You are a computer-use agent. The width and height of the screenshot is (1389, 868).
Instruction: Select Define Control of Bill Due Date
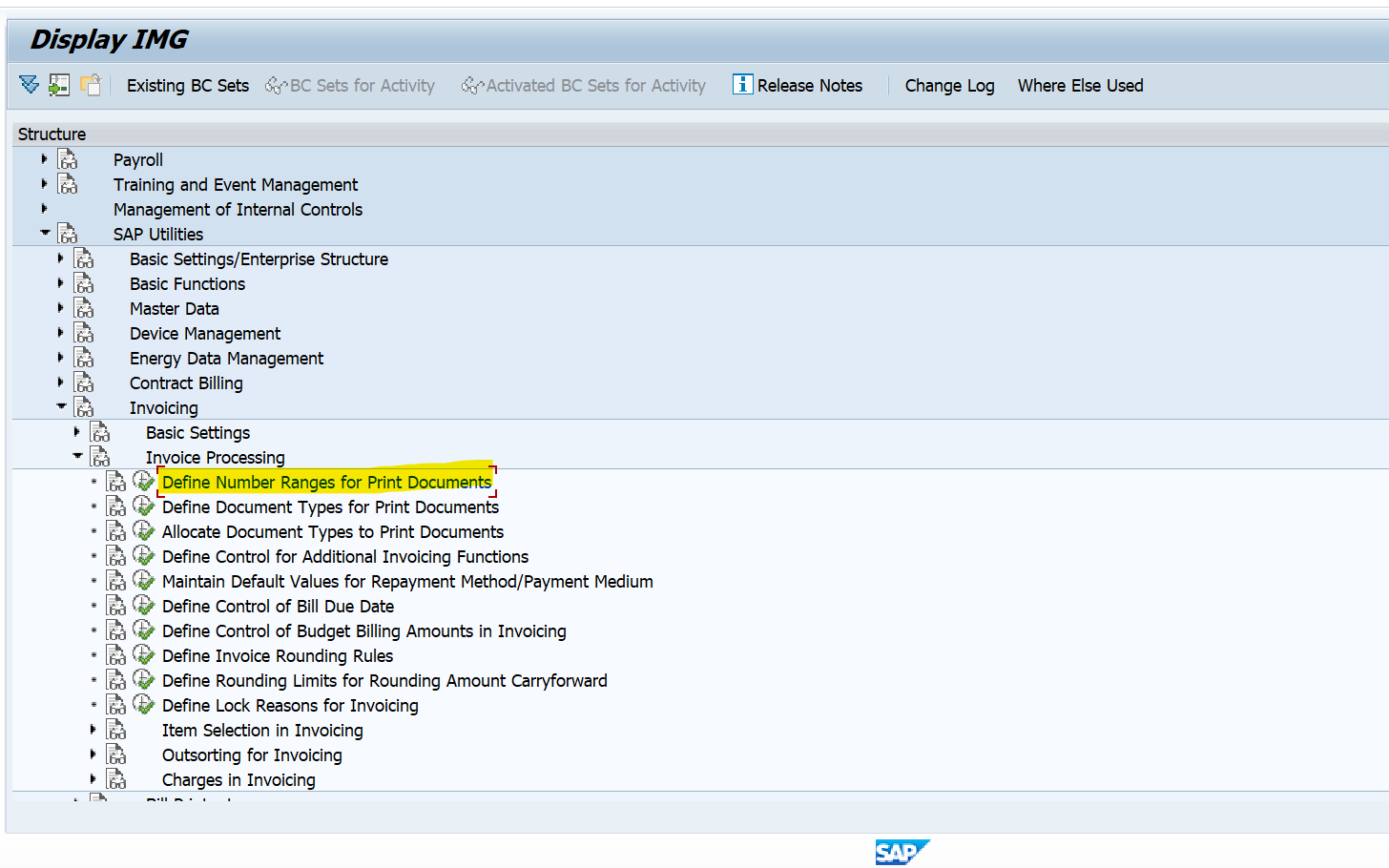click(278, 606)
